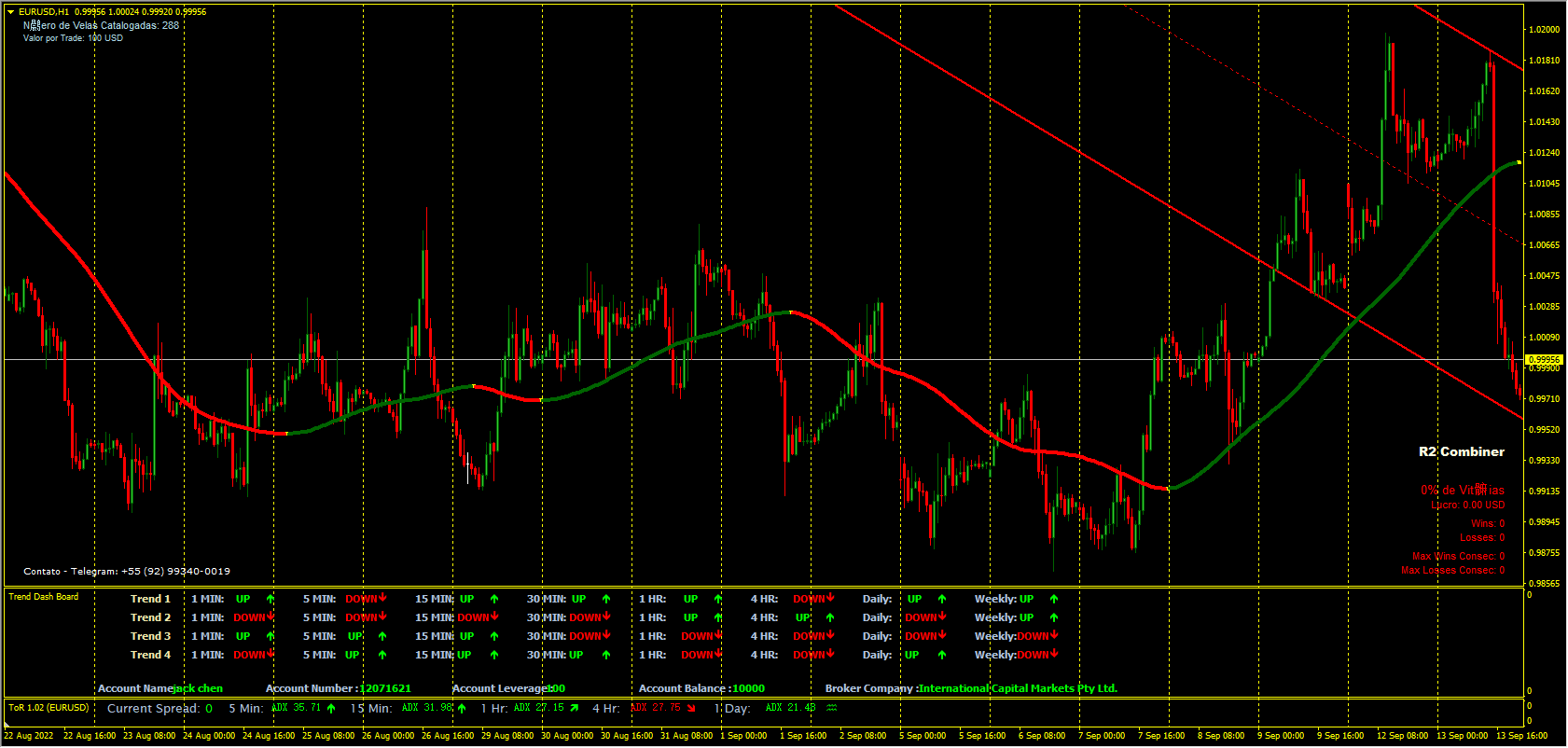Click the Trend 4 Daily green up arrow
Viewport: 1568px width, 748px height.
[942, 655]
